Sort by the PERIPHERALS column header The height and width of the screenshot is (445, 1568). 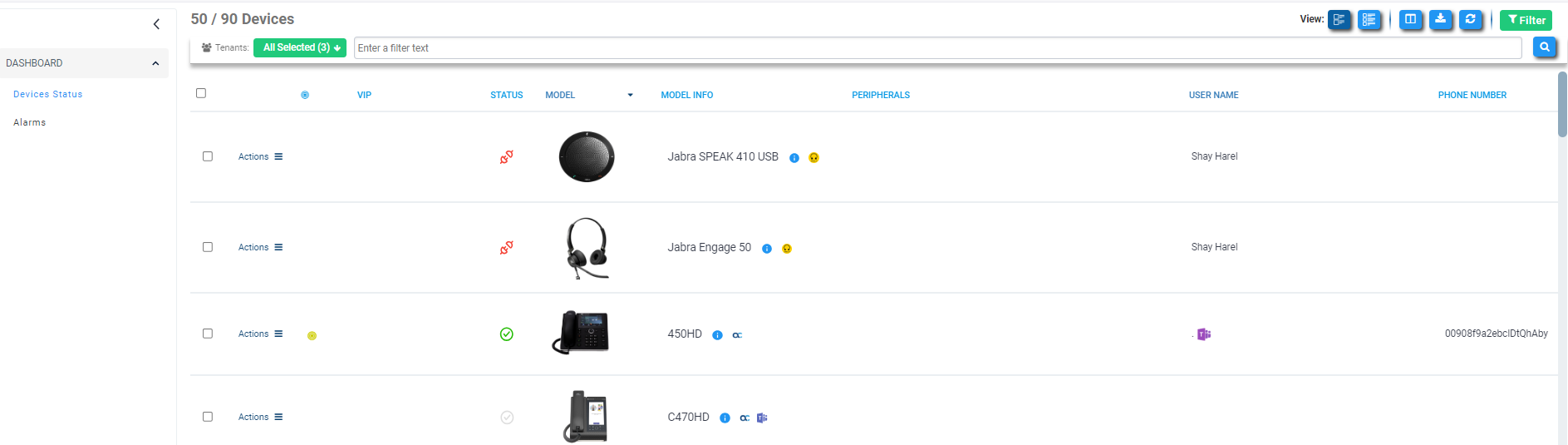[881, 95]
